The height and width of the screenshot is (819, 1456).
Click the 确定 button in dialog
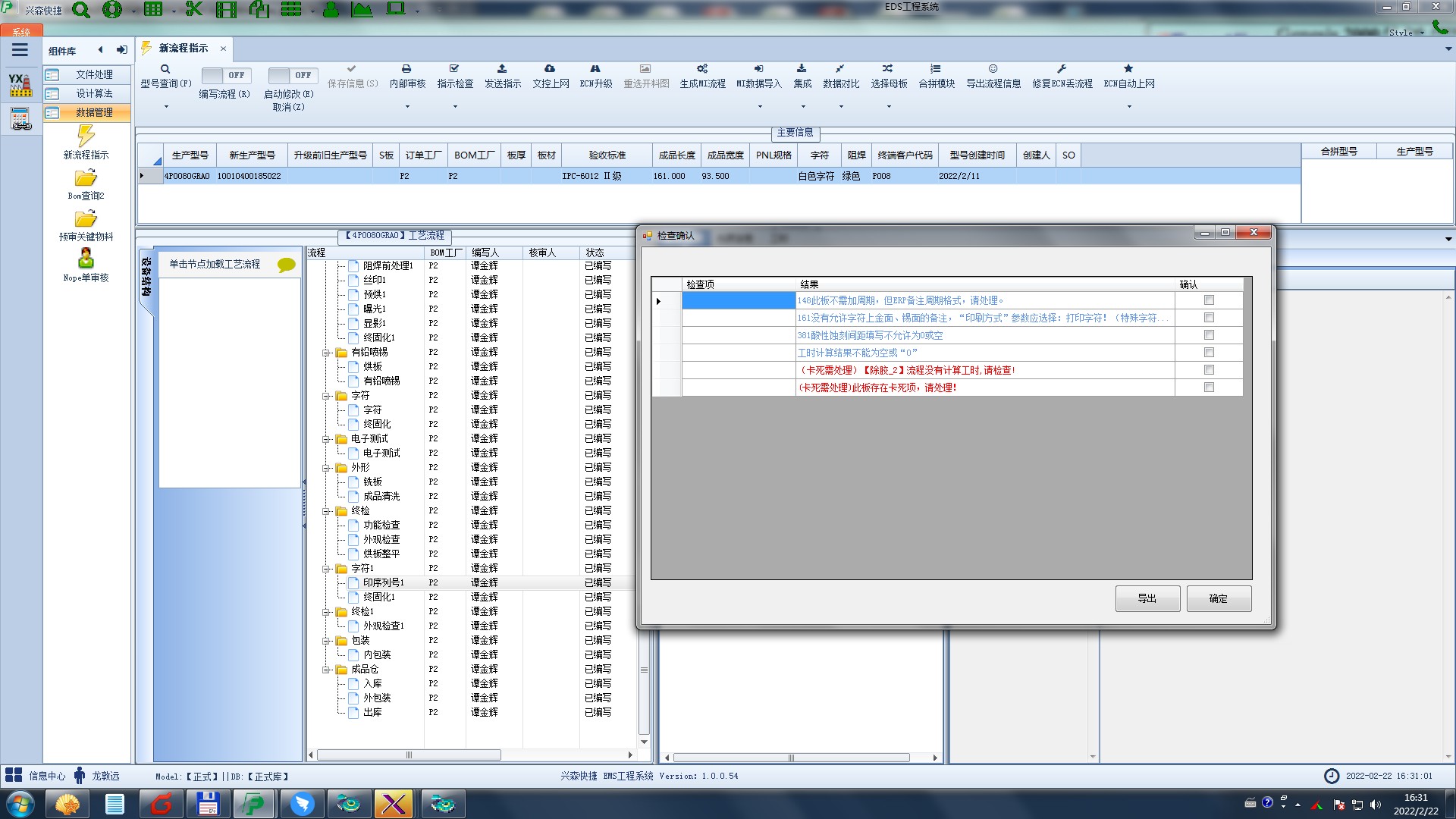1218,598
